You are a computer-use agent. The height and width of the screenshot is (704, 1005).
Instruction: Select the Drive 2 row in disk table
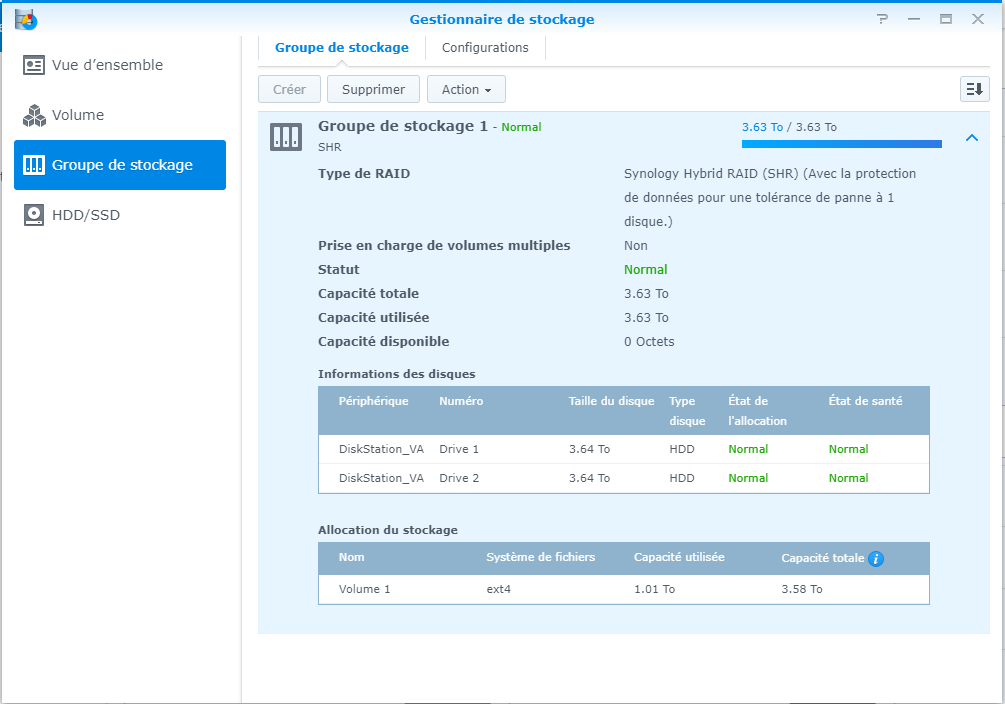coord(623,478)
